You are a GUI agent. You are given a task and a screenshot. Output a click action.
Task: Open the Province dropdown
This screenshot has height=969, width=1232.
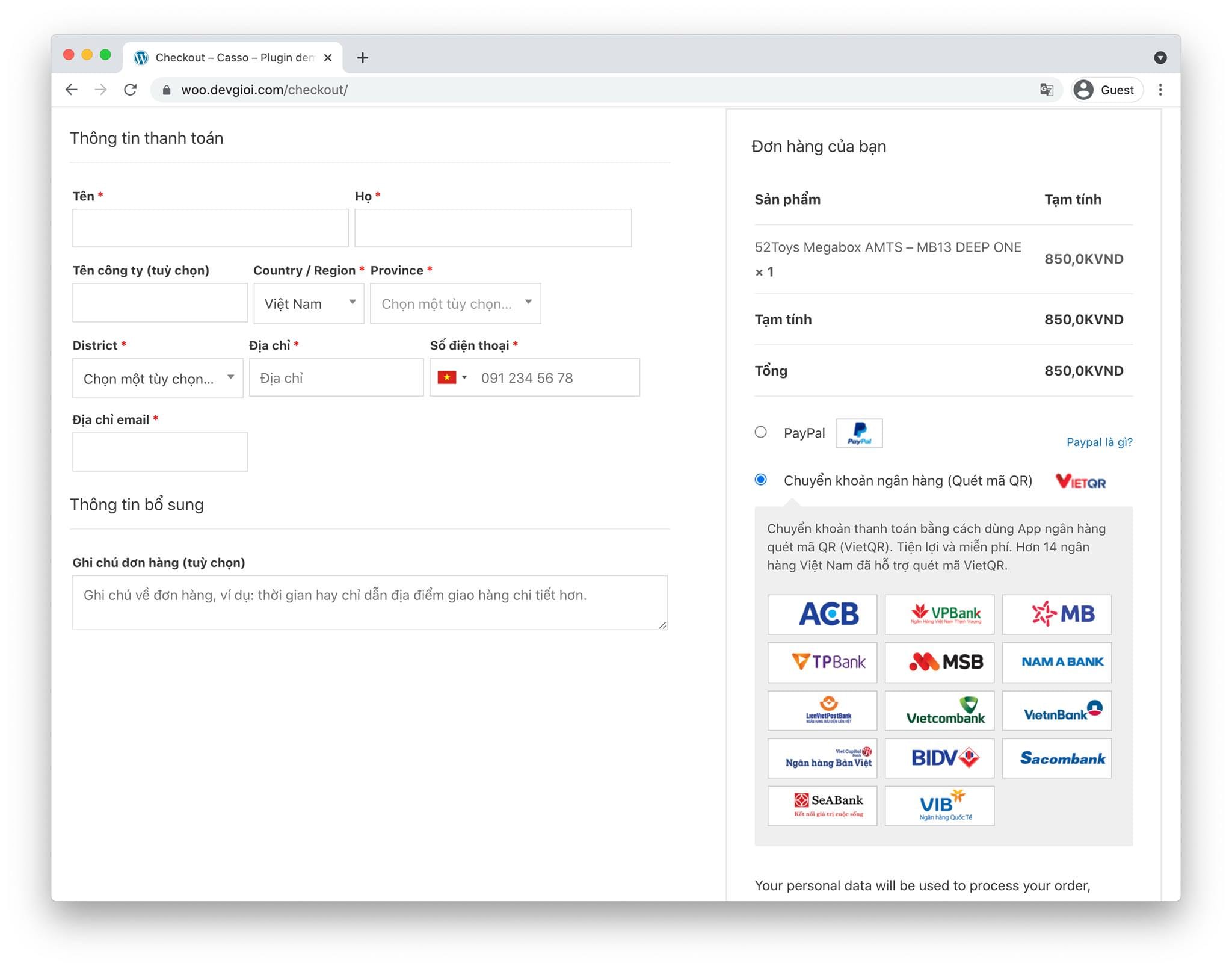coord(455,303)
